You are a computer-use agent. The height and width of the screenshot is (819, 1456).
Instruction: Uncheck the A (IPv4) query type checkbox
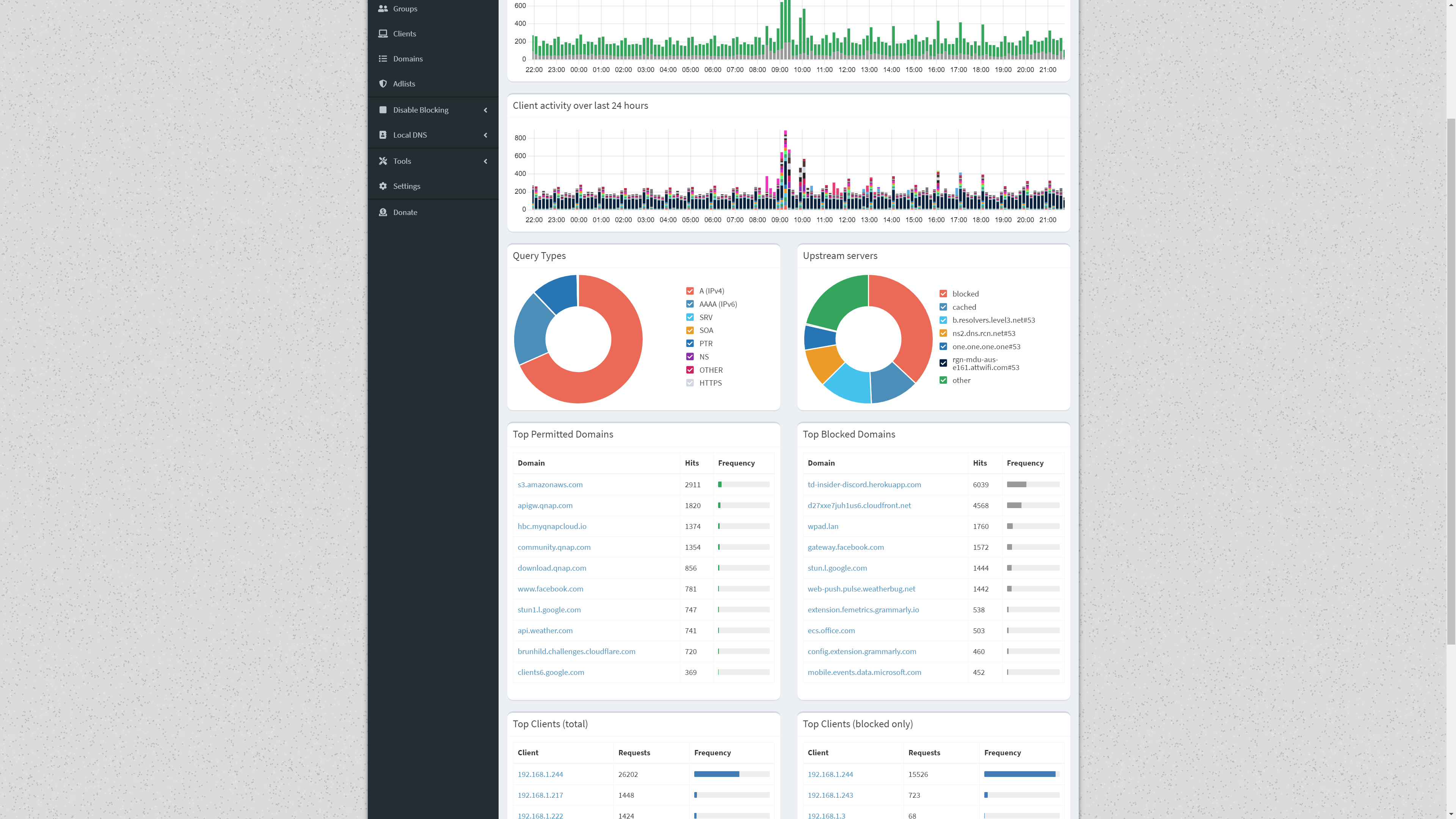690,290
